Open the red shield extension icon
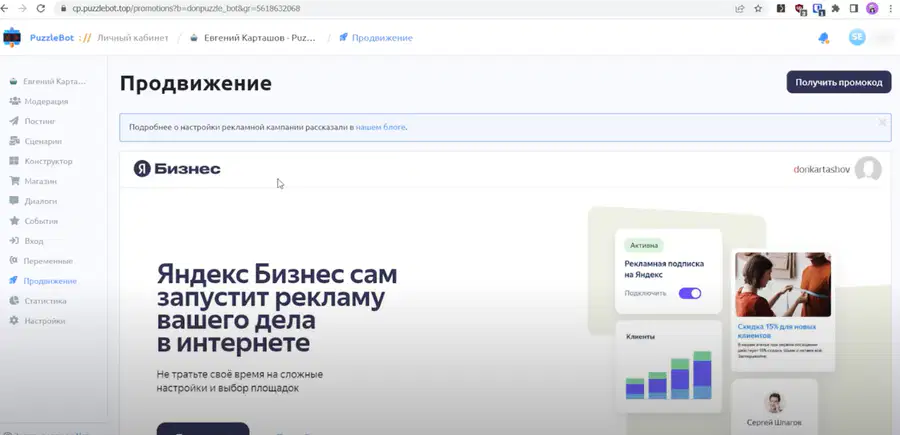Image resolution: width=900 pixels, height=435 pixels. pyautogui.click(x=800, y=9)
